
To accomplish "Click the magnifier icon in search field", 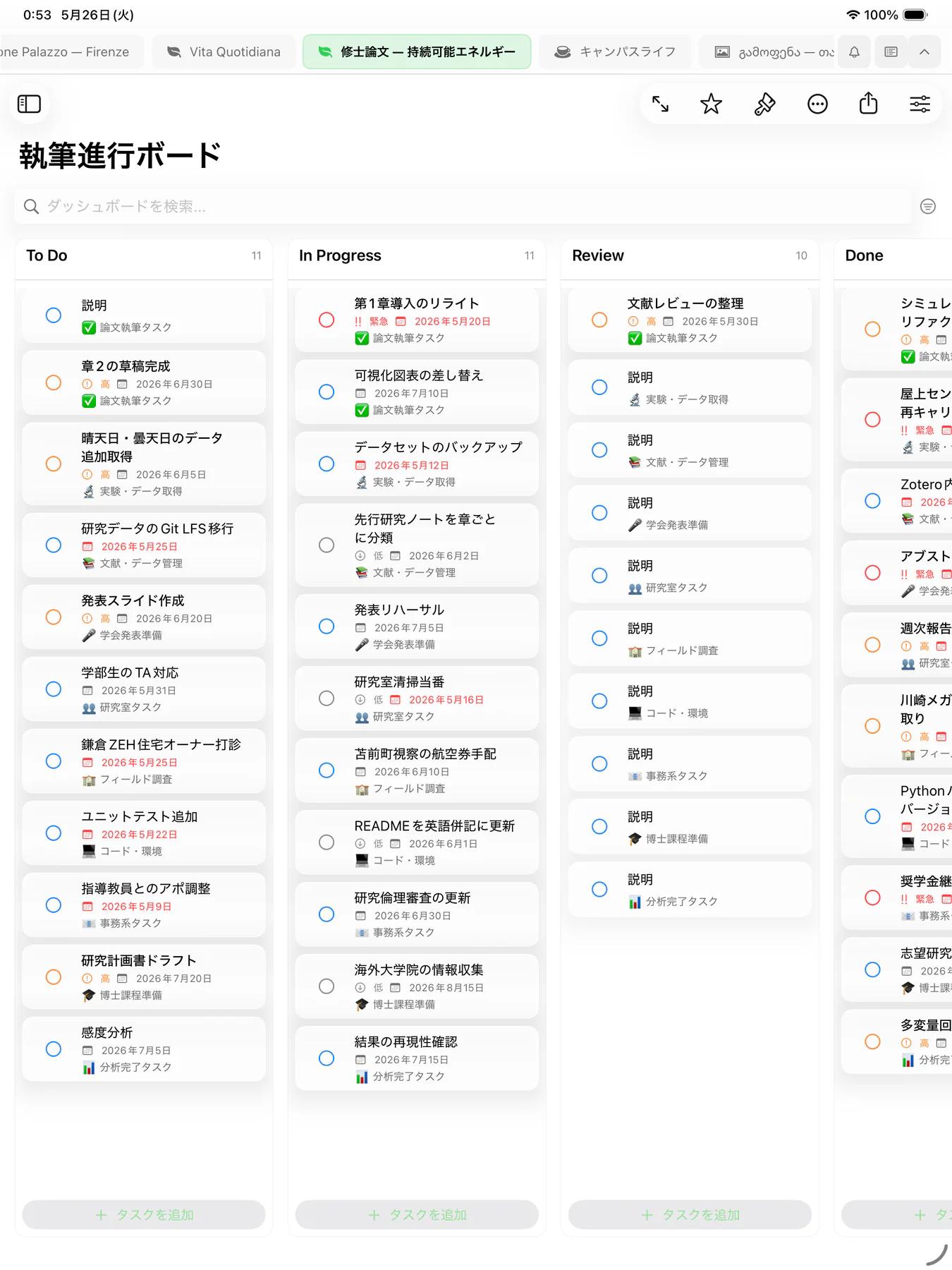I will tap(31, 206).
